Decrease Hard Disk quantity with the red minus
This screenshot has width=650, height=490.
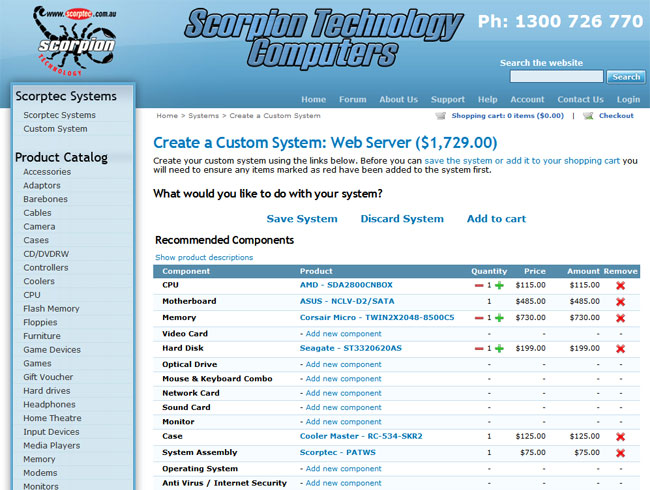pos(479,349)
